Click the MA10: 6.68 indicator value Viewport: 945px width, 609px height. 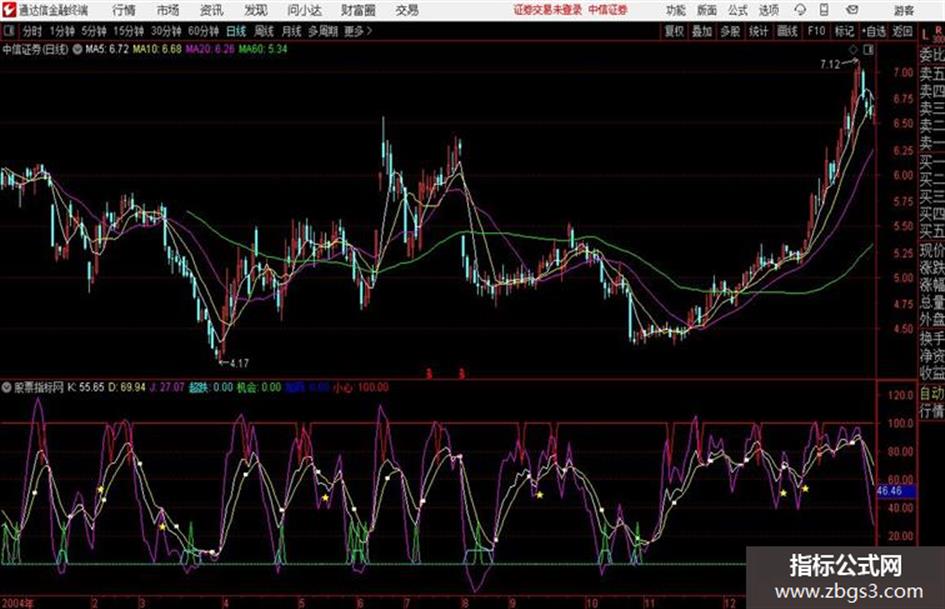pyautogui.click(x=157, y=49)
